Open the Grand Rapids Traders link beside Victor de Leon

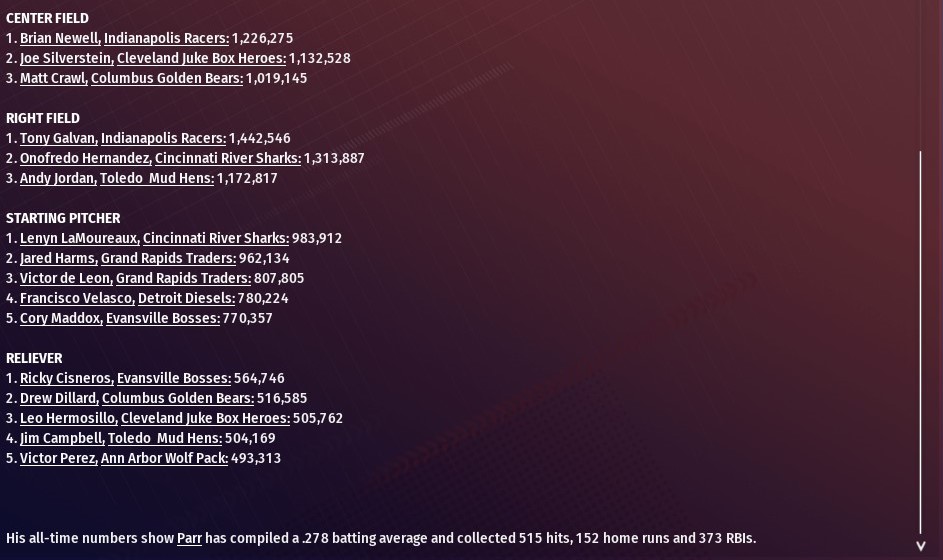[183, 278]
